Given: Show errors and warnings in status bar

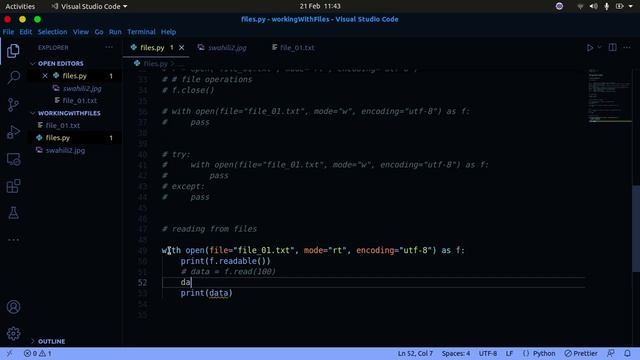Looking at the screenshot, I should tap(38, 353).
